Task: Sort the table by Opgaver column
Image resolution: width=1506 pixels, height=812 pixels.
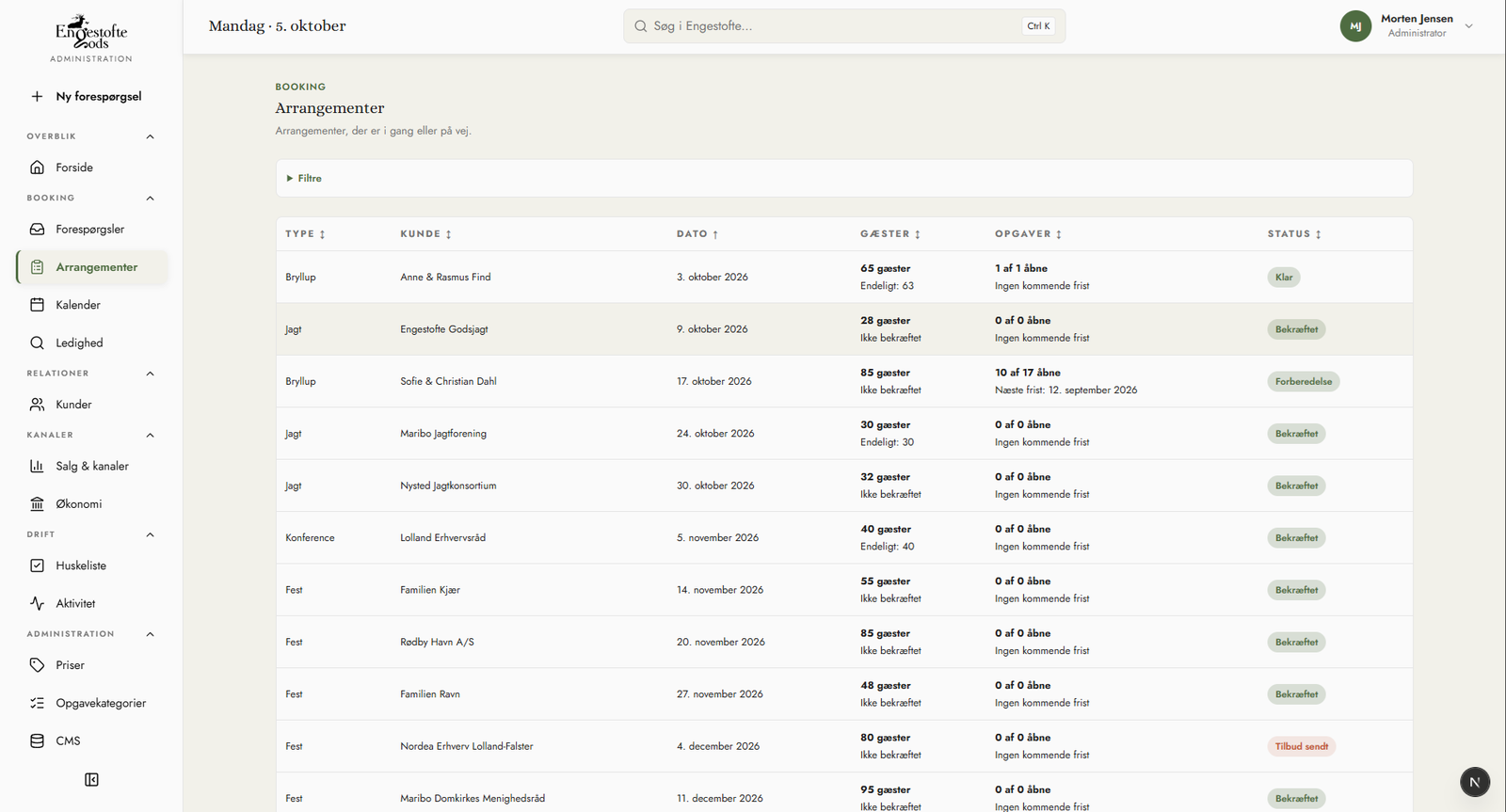Action: click(1028, 234)
